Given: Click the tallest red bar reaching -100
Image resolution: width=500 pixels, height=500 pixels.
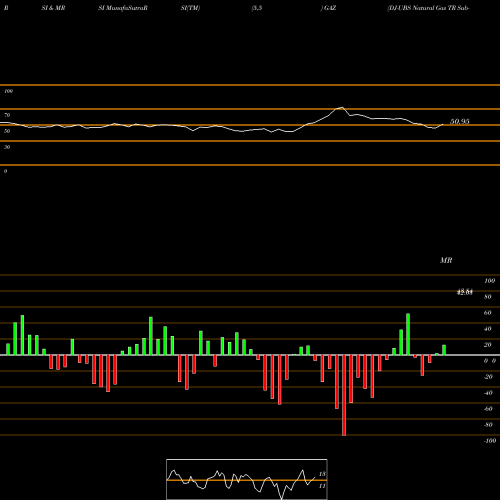Looking at the screenshot, I should [344, 395].
